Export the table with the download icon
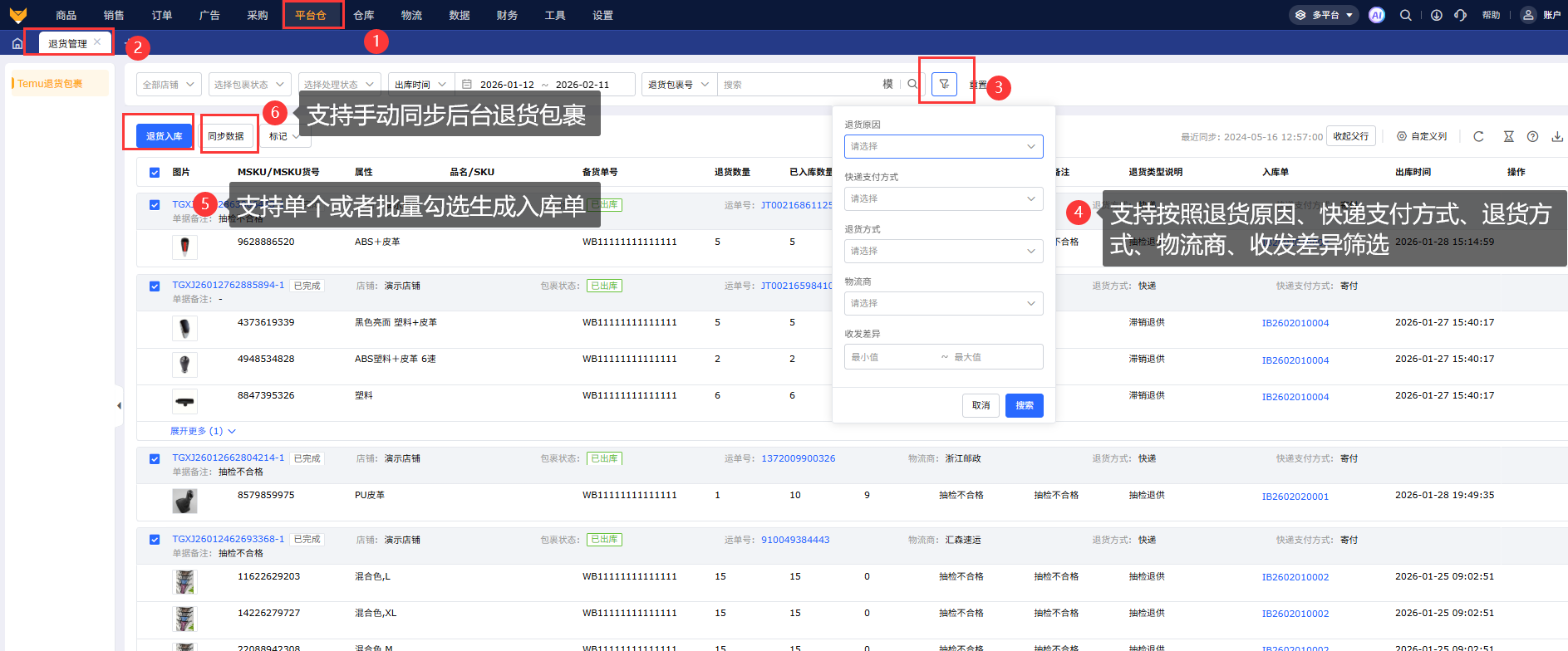This screenshot has height=651, width=1568. point(1556,136)
